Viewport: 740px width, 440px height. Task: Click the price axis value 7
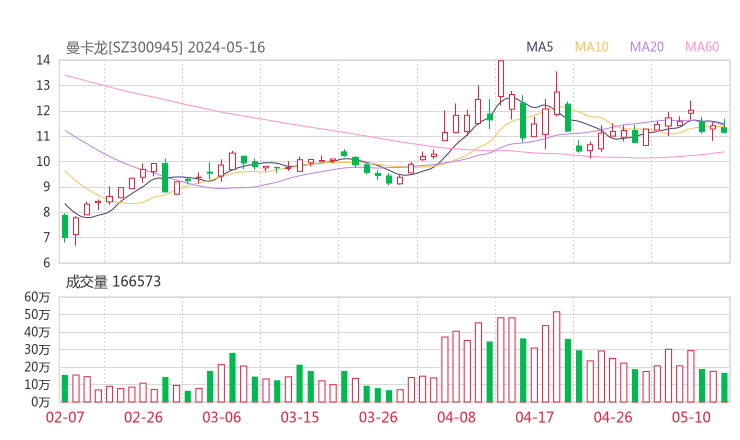(x=46, y=237)
